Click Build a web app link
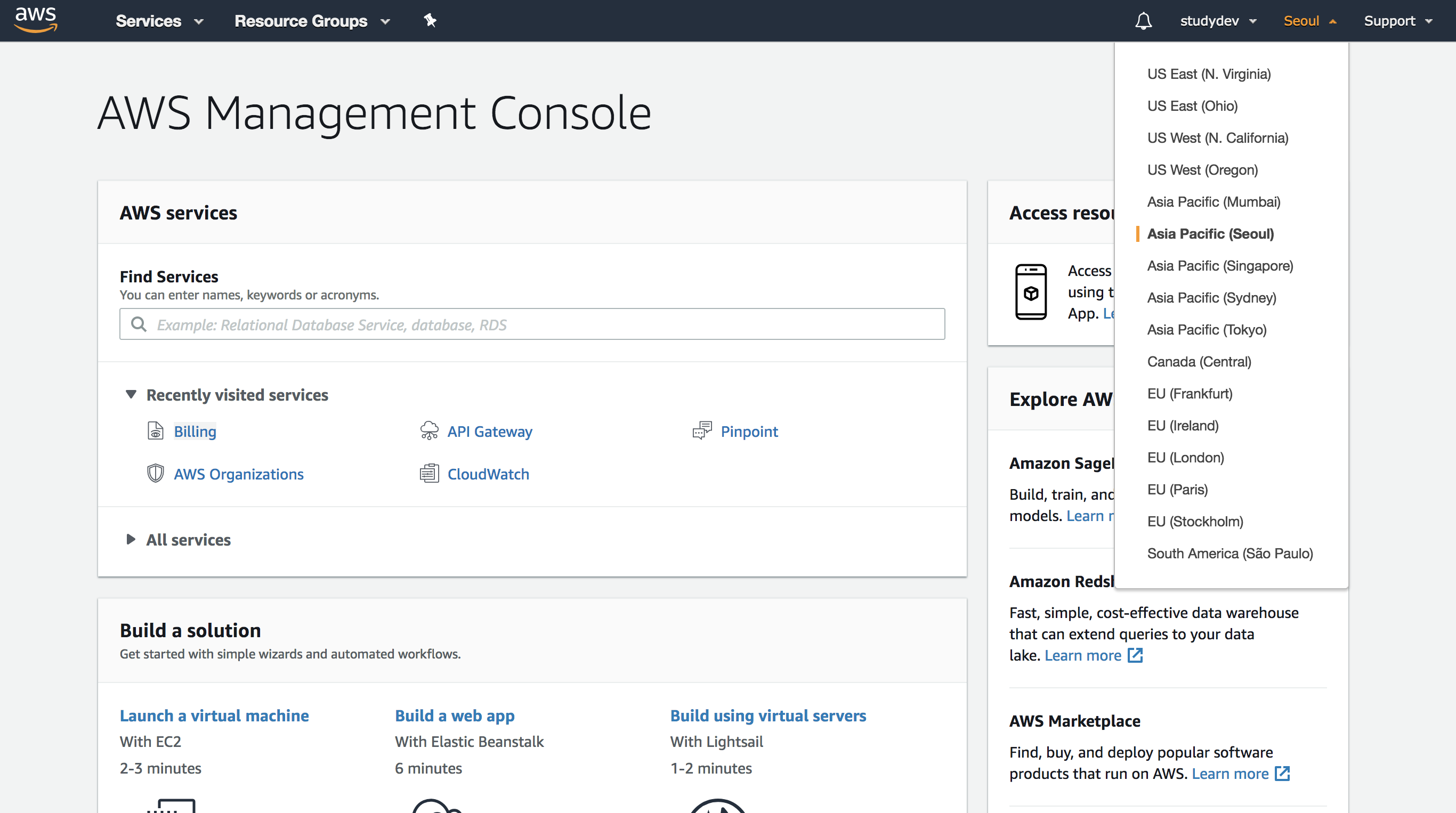 pos(455,716)
